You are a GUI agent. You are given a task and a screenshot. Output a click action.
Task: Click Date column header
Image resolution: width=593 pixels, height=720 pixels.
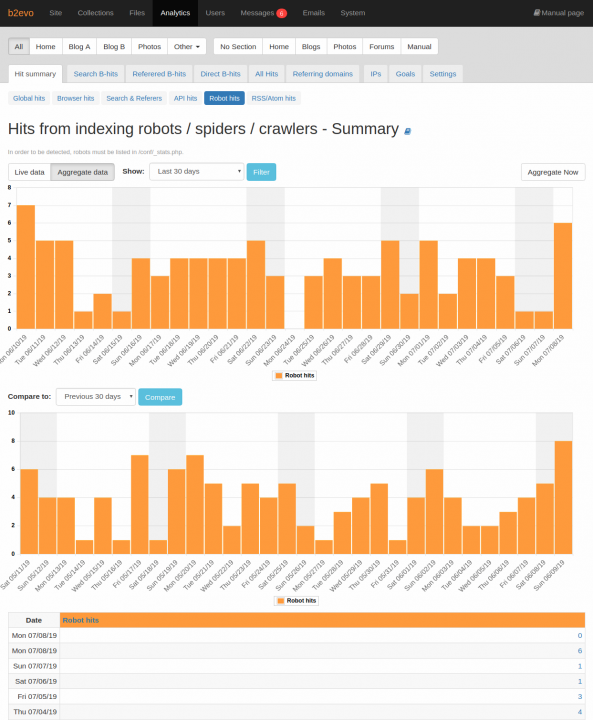pos(34,620)
